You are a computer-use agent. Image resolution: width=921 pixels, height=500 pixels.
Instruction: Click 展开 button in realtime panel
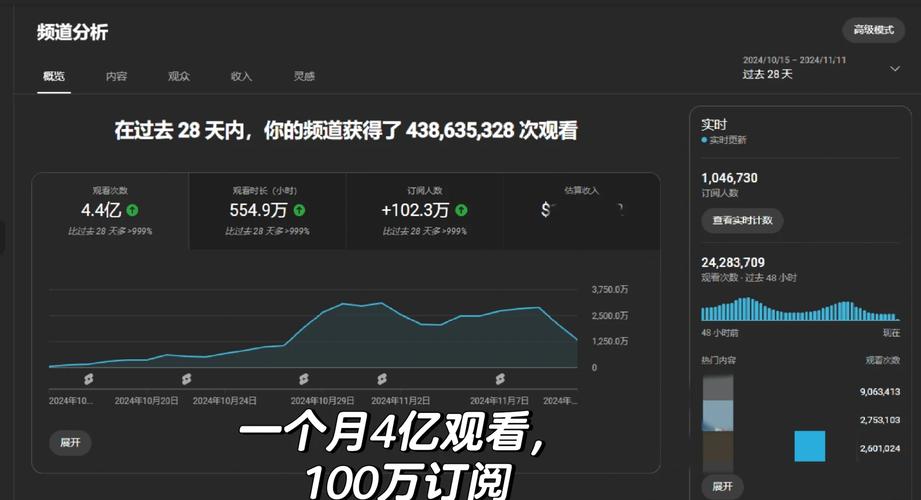[x=722, y=486]
